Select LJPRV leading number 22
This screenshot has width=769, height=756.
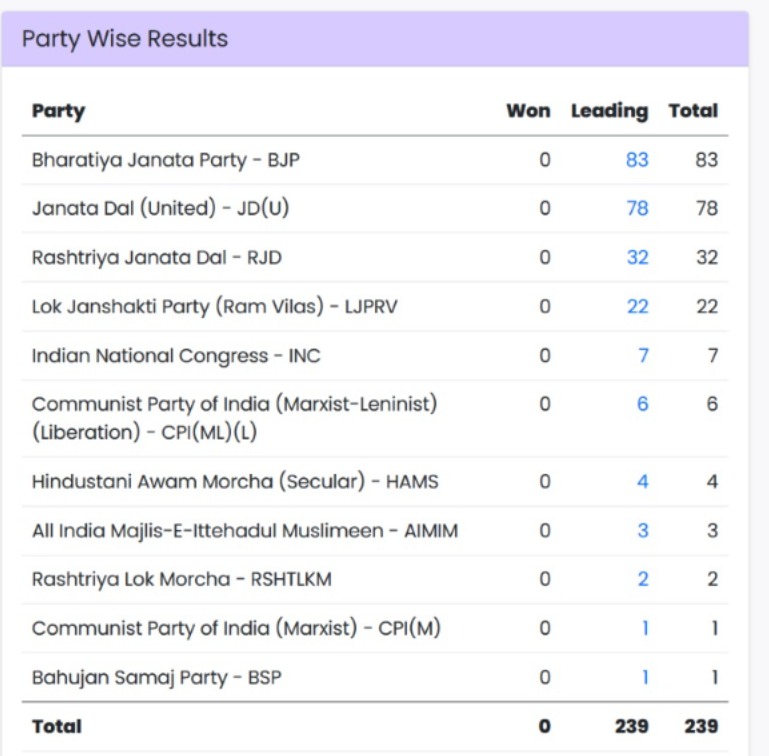coord(637,307)
